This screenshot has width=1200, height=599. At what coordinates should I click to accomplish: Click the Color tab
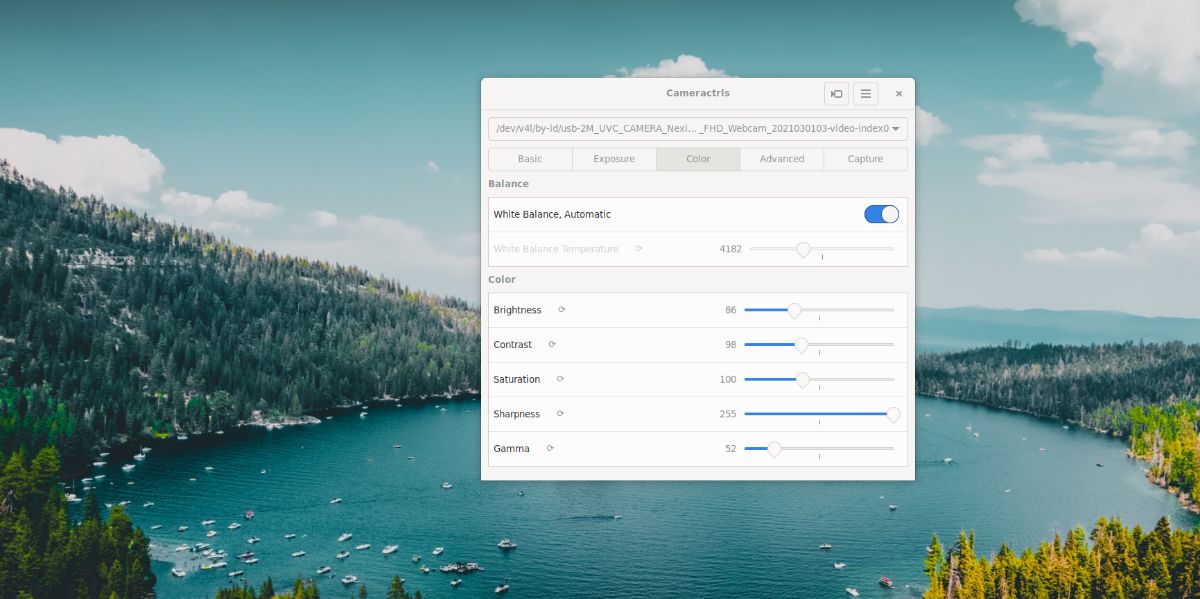click(x=698, y=159)
